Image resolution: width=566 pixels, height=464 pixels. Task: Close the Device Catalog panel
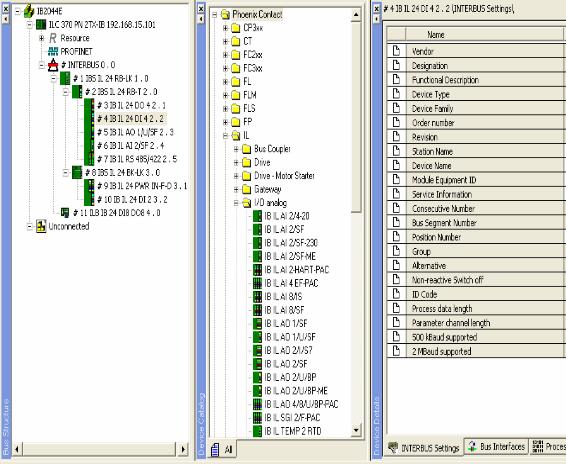[201, 8]
